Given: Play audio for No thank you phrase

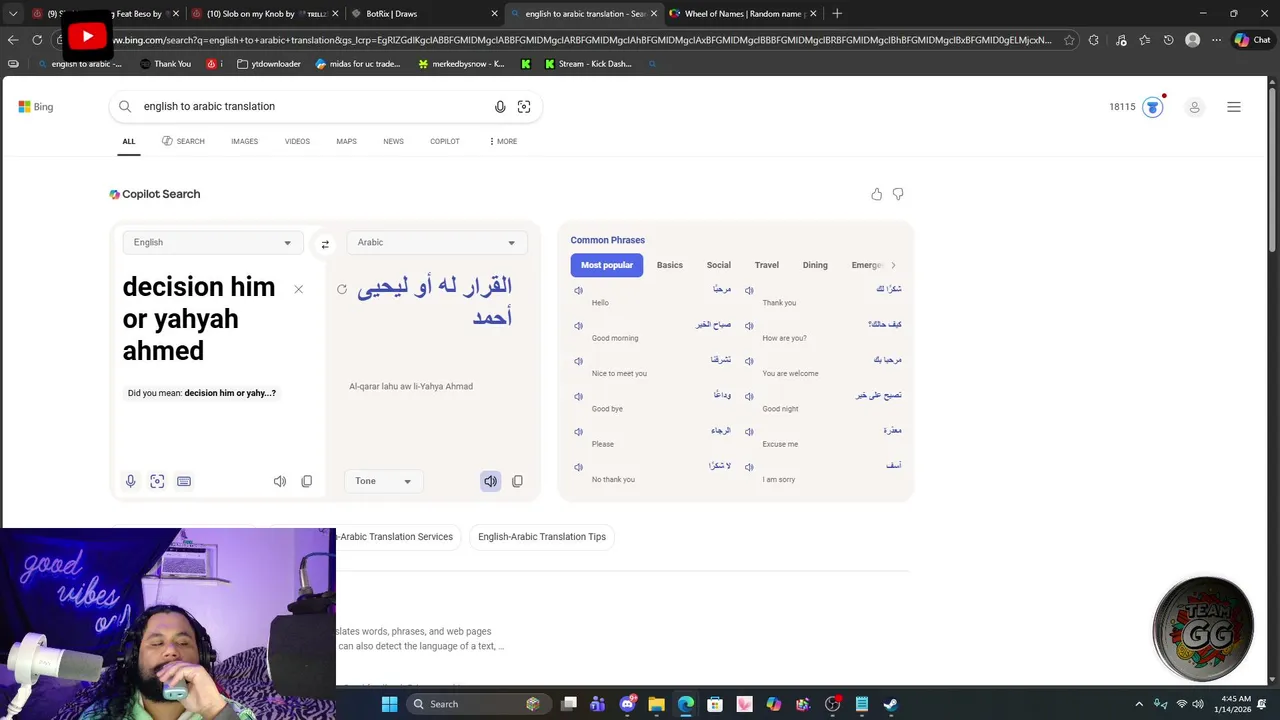Looking at the screenshot, I should (578, 467).
